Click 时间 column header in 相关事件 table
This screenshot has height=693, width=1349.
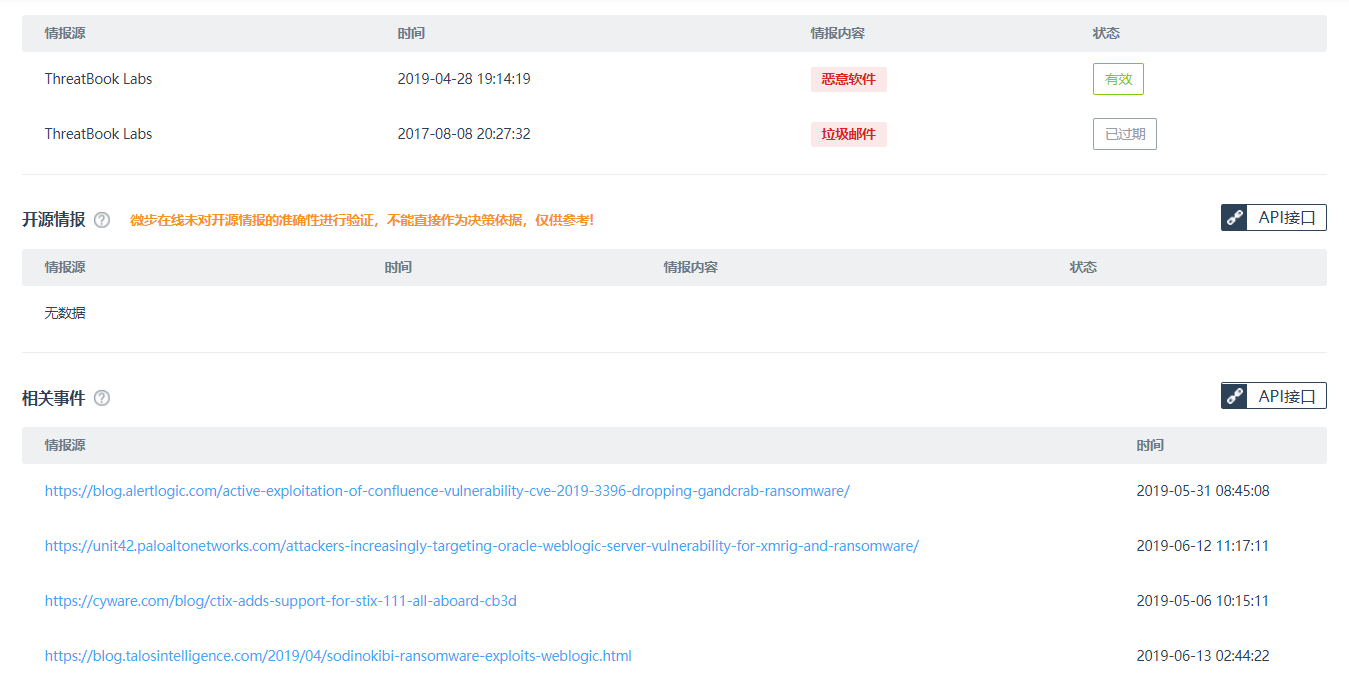click(x=1150, y=446)
